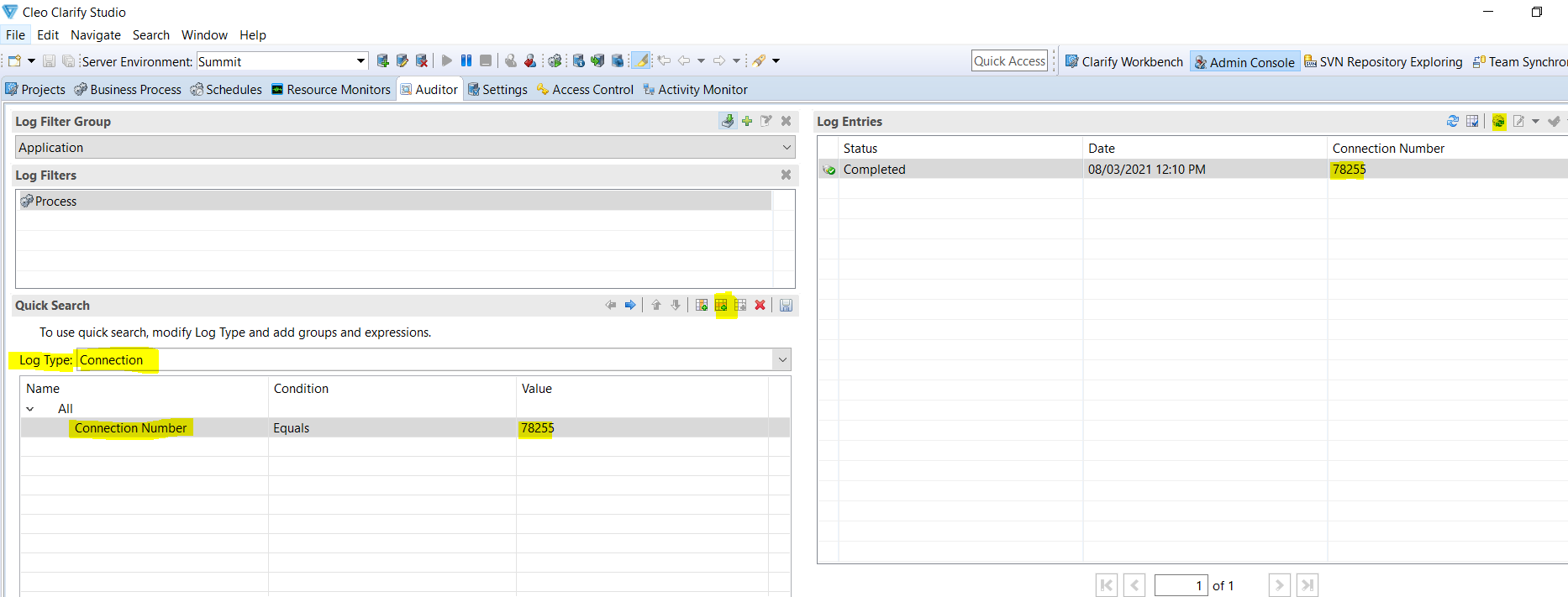Open the Edit menu
1568x597 pixels.
coord(48,34)
